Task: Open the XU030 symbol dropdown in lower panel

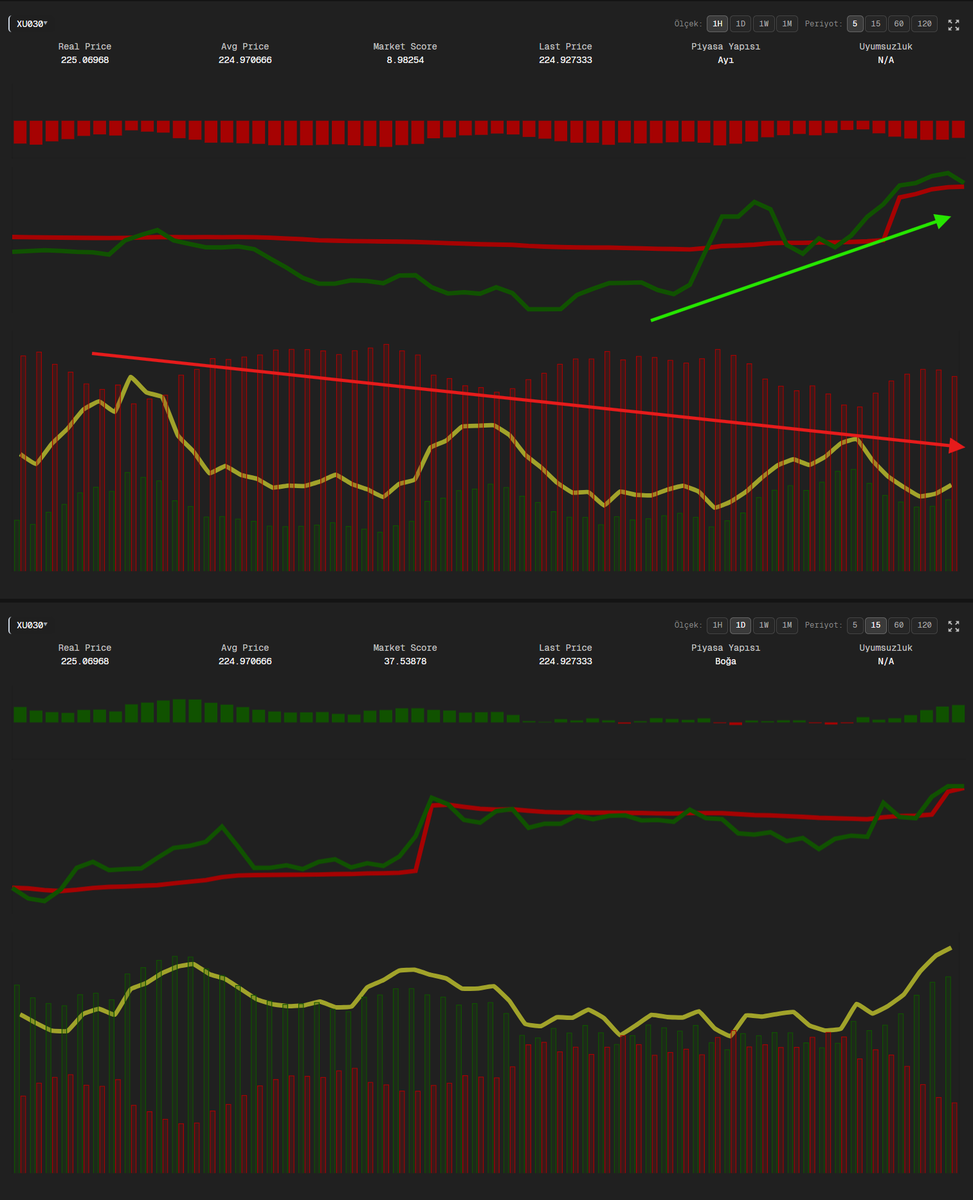Action: 32,625
